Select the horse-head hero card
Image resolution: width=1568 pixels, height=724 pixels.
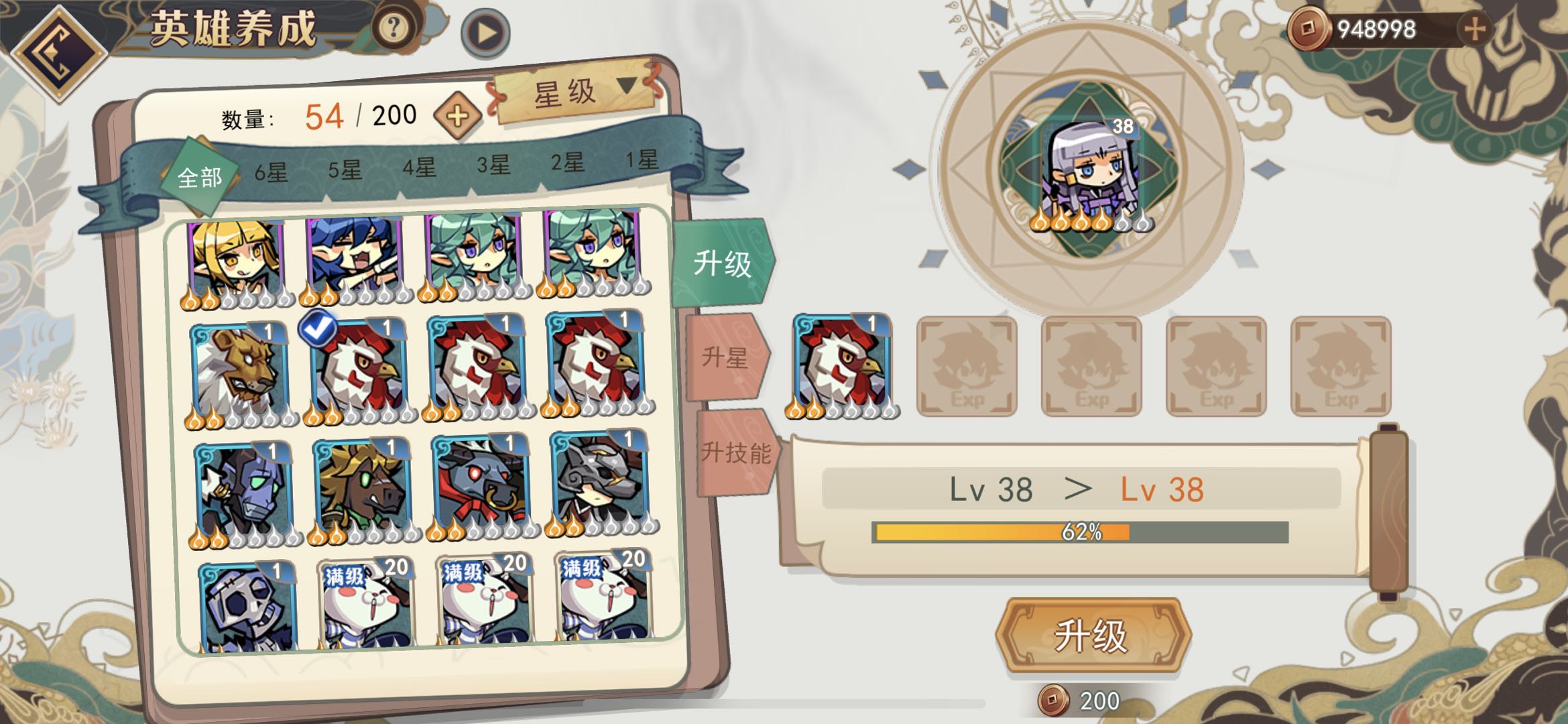pyautogui.click(x=363, y=491)
